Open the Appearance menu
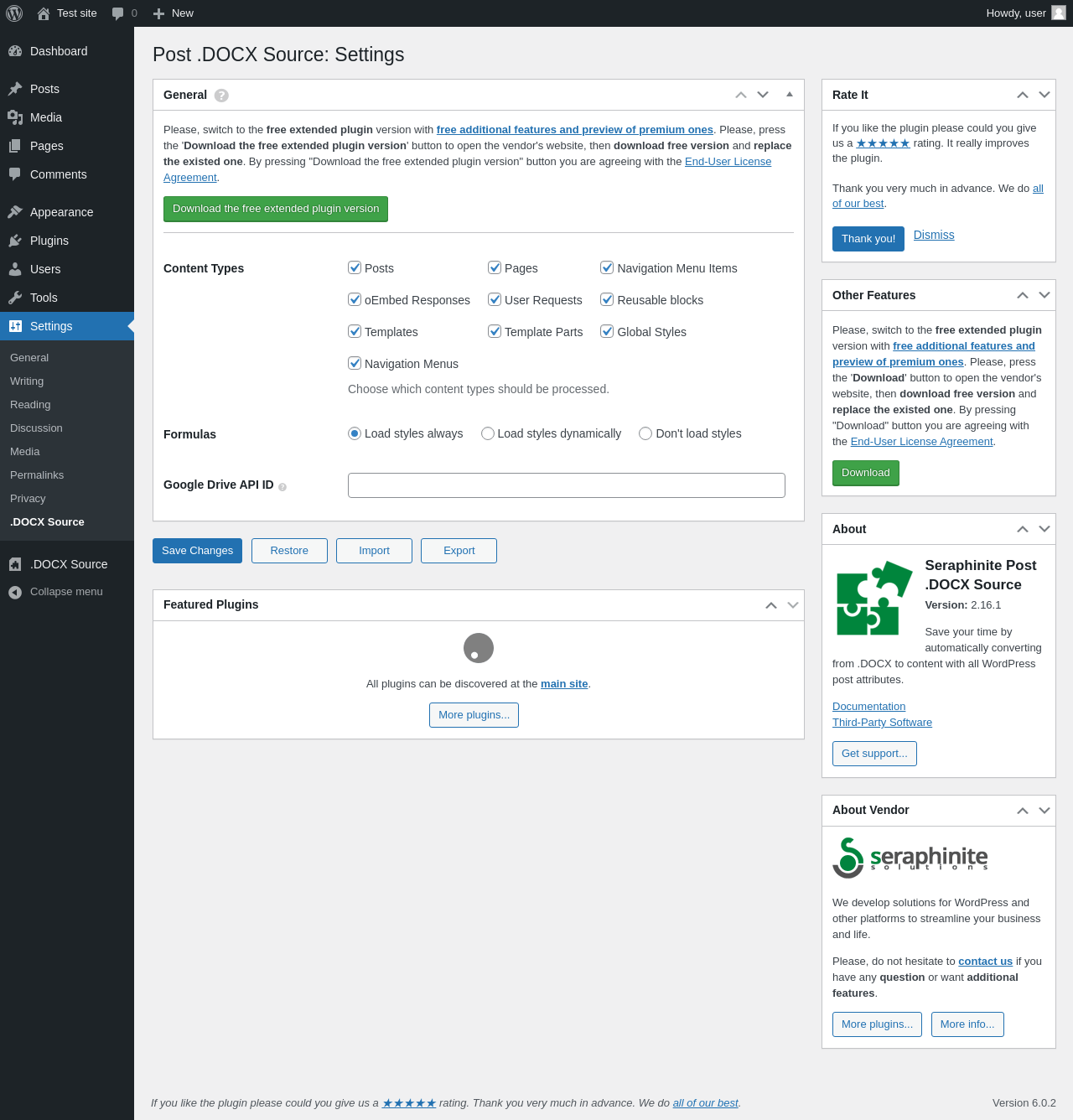This screenshot has width=1073, height=1120. (67, 212)
